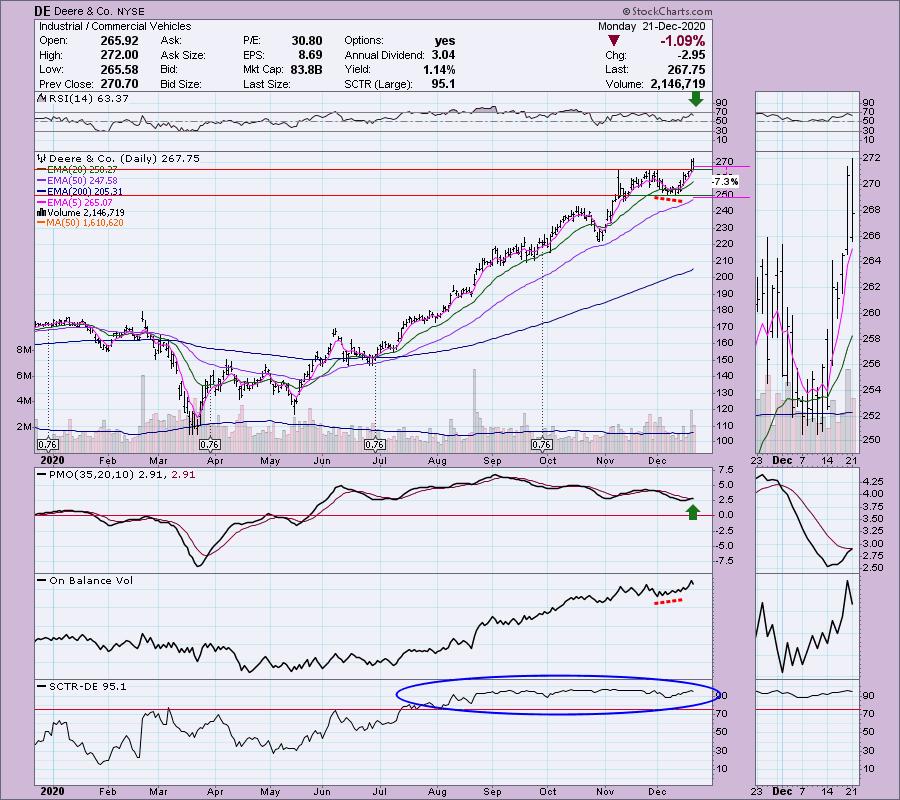Click the 8M volume axis label

(24, 349)
